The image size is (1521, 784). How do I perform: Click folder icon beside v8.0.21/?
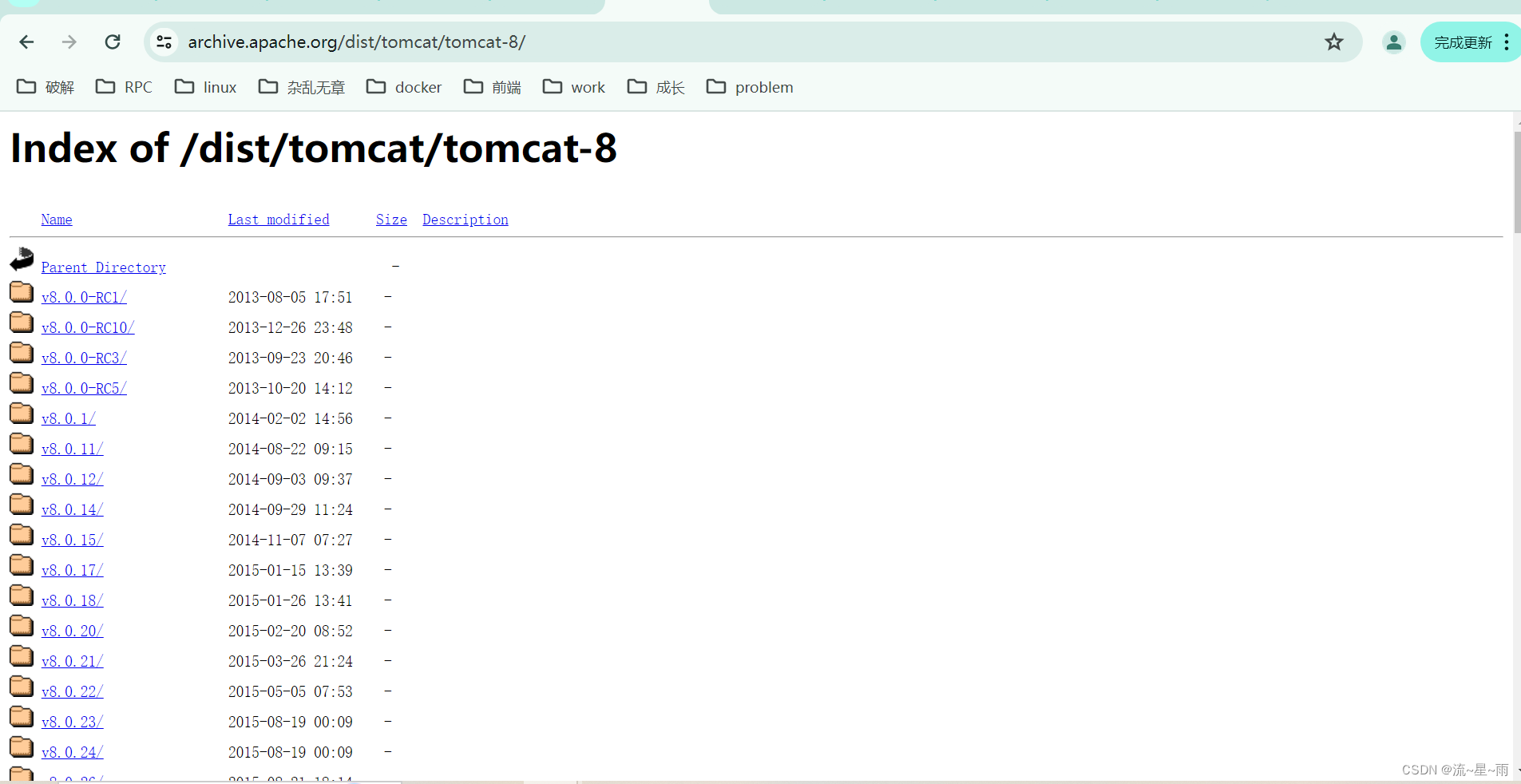[22, 655]
